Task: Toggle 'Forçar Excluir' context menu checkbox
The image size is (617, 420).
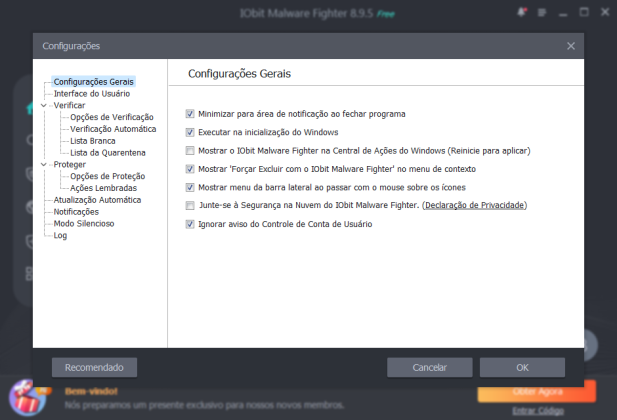Action: [x=190, y=169]
